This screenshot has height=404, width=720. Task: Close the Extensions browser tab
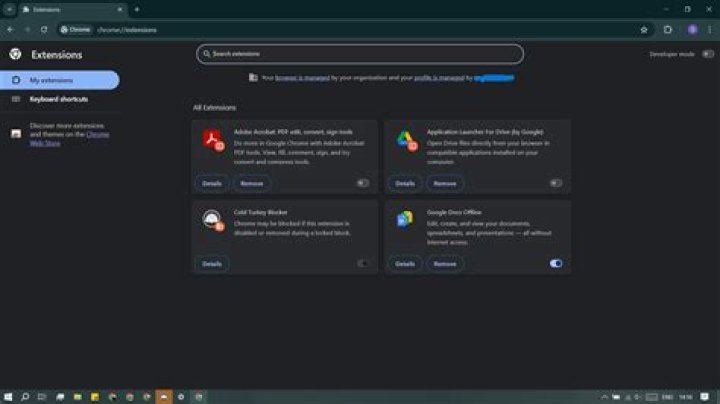tap(120, 9)
